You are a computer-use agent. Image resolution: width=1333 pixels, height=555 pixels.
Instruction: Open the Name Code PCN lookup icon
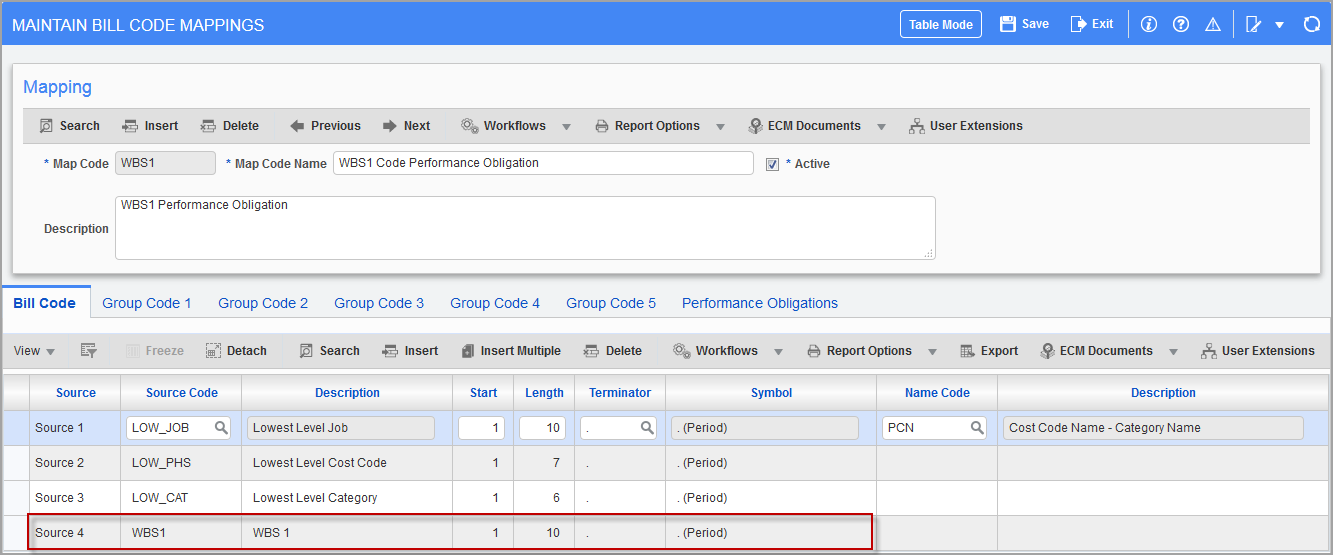pyautogui.click(x=977, y=428)
